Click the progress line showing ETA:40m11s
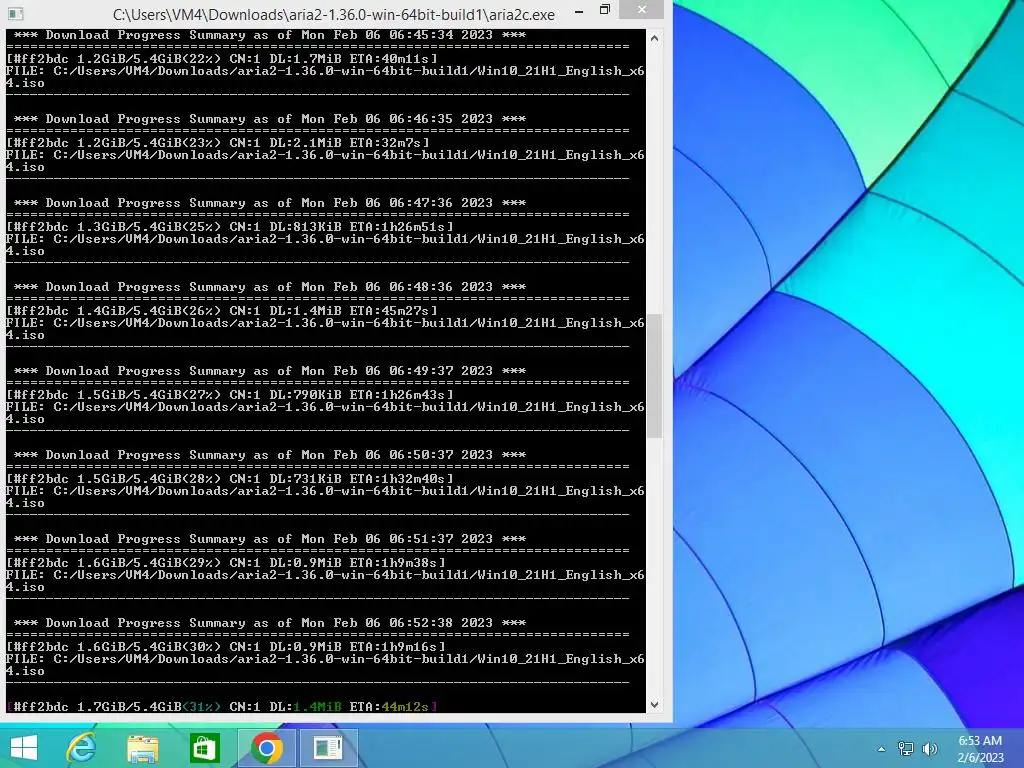 (222, 59)
